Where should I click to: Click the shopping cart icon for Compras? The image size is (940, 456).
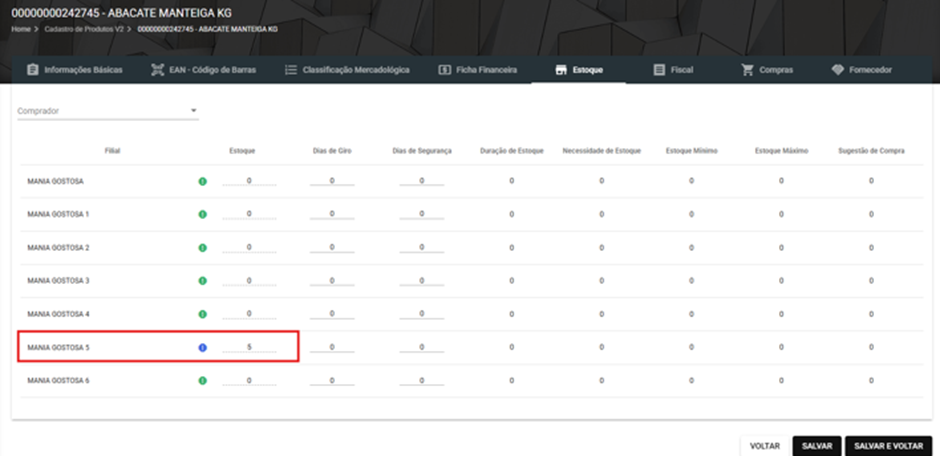click(x=747, y=70)
